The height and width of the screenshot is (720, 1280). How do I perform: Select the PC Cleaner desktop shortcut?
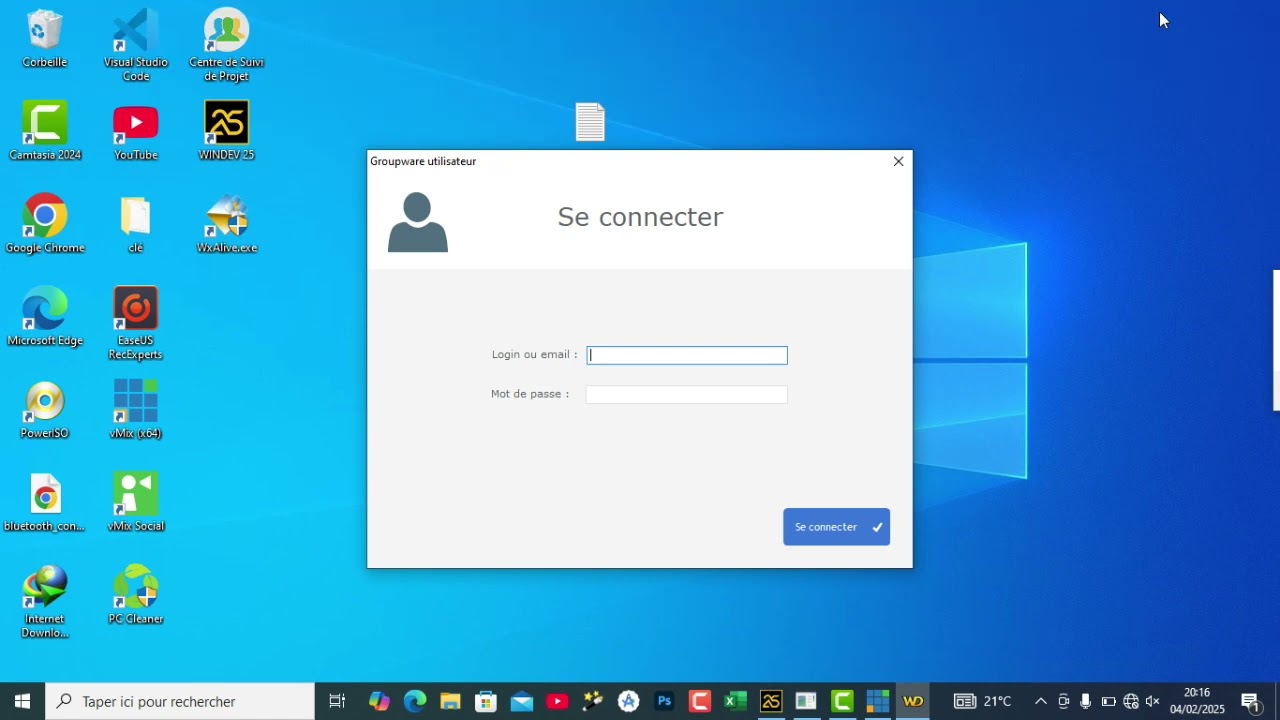pos(136,596)
